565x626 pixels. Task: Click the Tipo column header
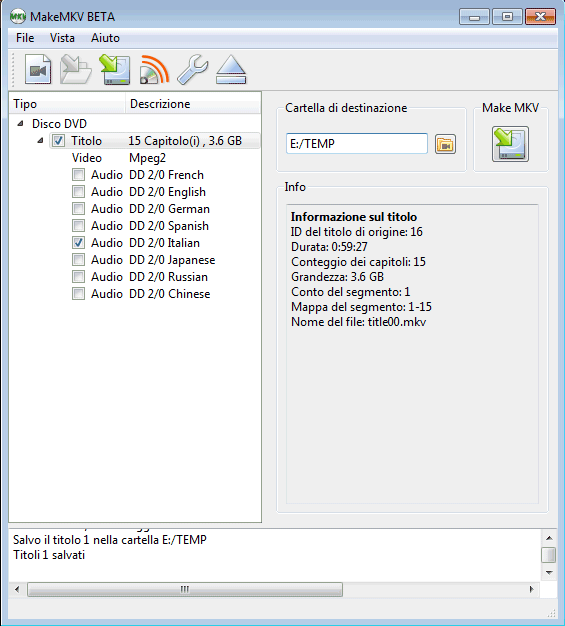point(67,104)
